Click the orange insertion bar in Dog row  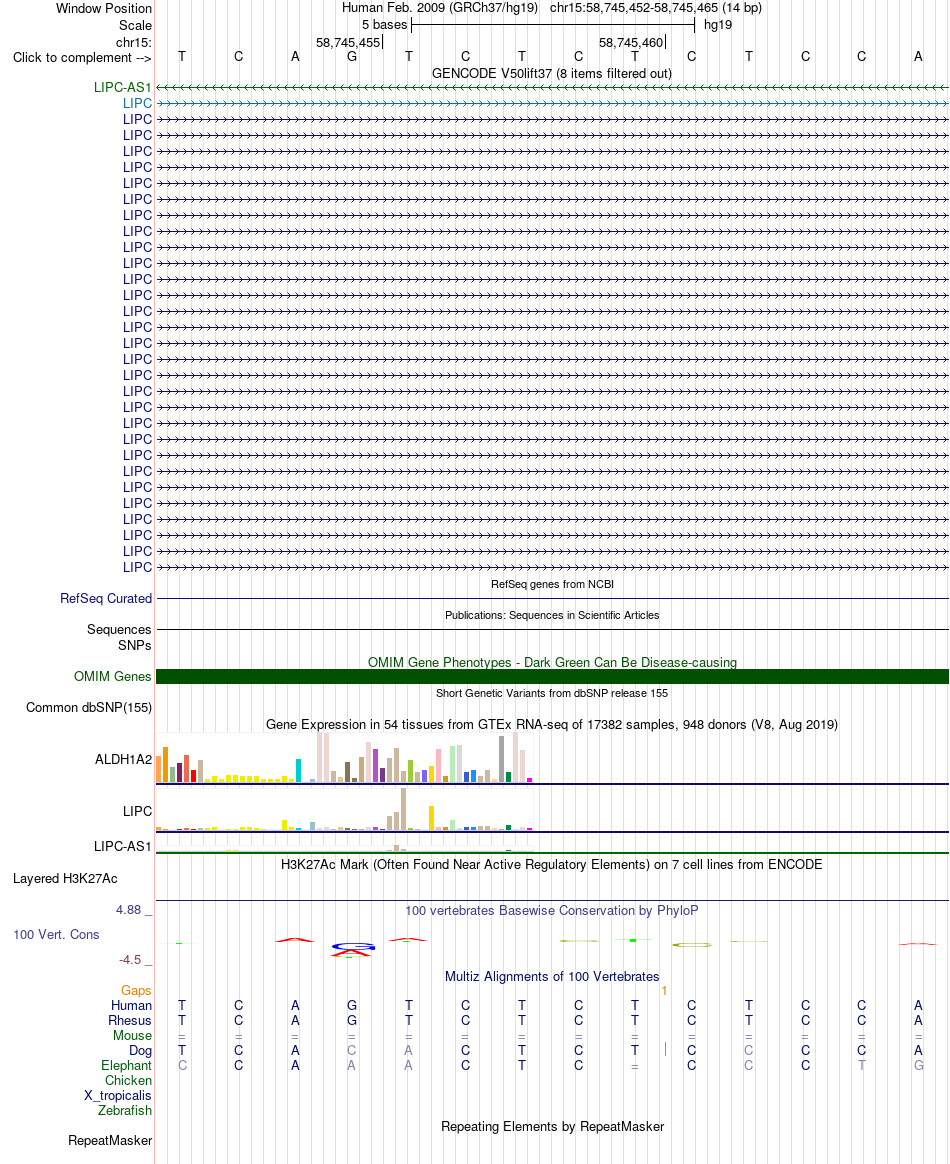point(665,1050)
